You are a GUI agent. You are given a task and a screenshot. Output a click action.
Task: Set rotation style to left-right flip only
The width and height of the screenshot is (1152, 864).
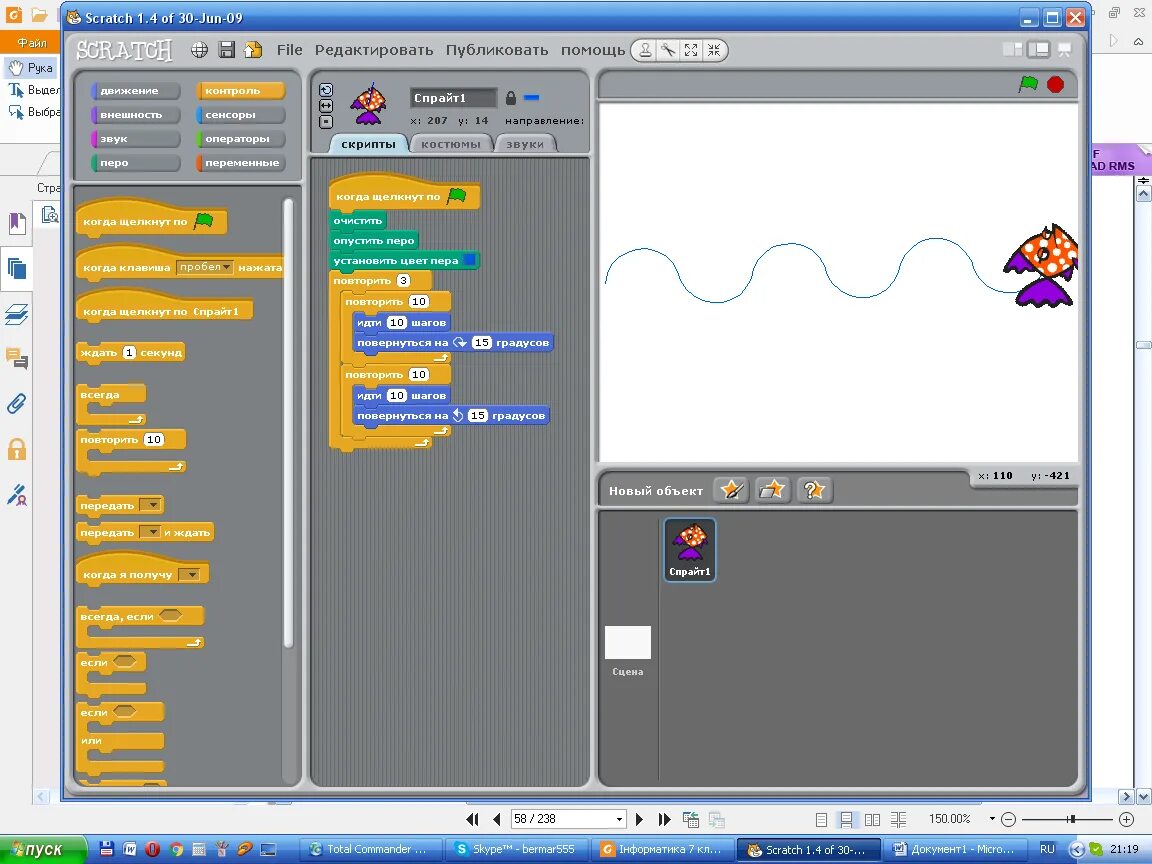coord(326,106)
